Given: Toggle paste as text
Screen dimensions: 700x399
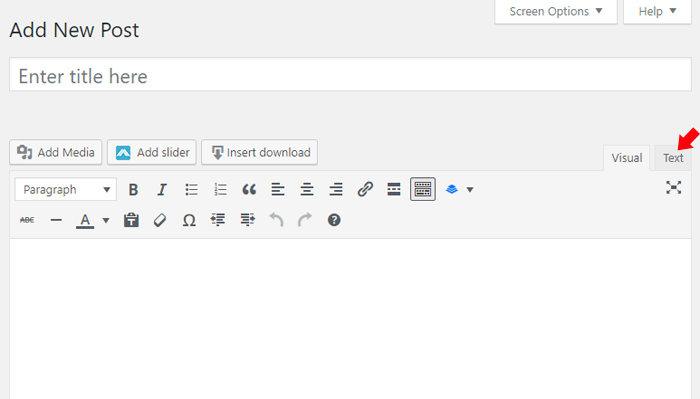Looking at the screenshot, I should pyautogui.click(x=131, y=220).
